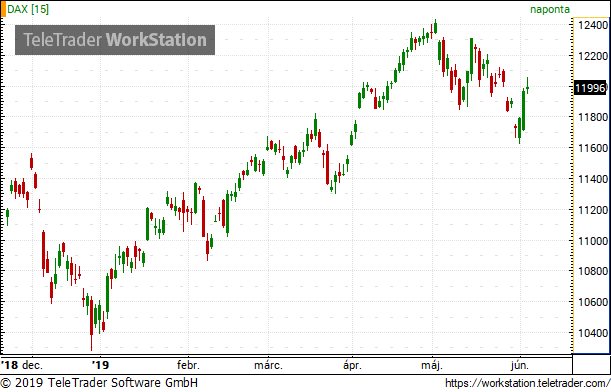Viewport: 611px width, 392px height.
Task: Open the workstation.teletrader.com link
Action: [528, 383]
